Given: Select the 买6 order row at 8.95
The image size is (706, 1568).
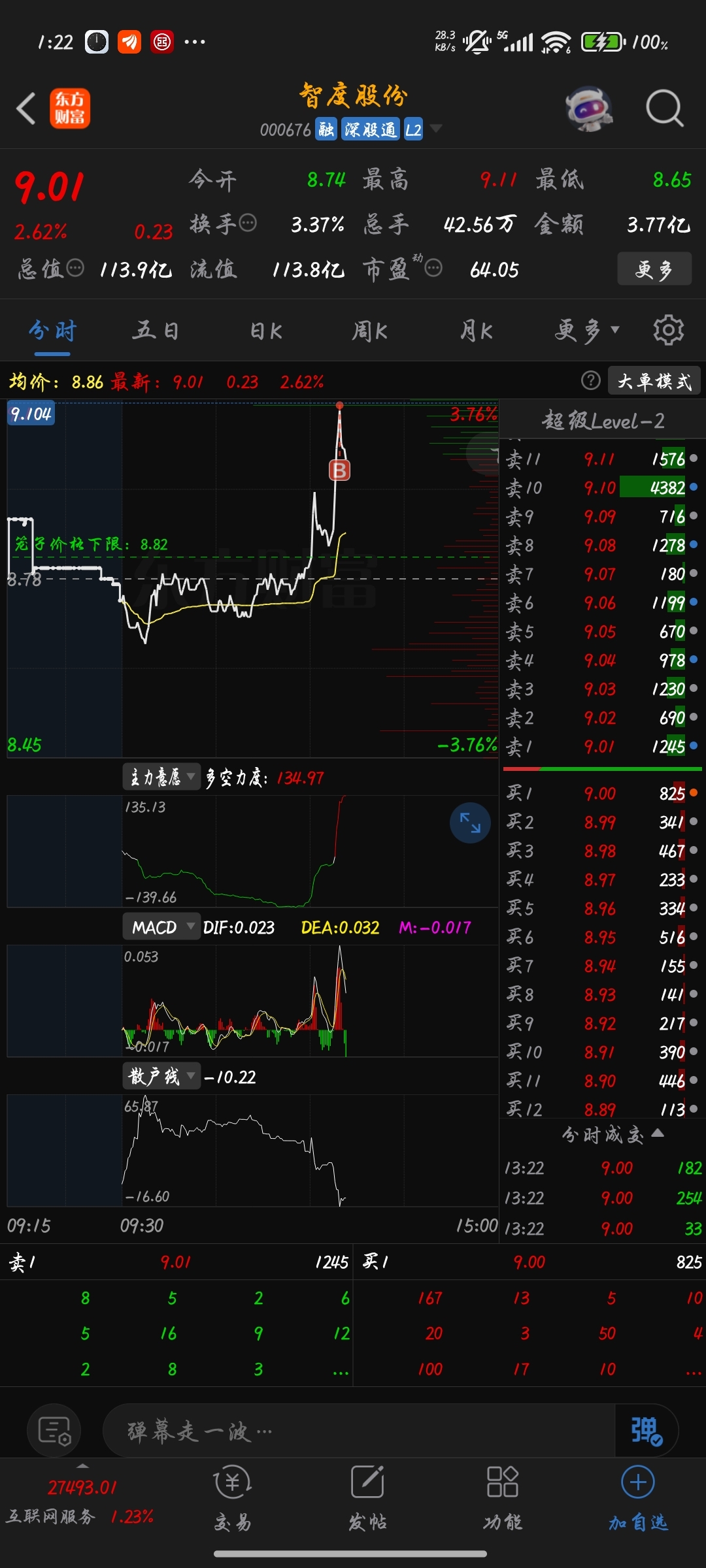Looking at the screenshot, I should click(602, 937).
